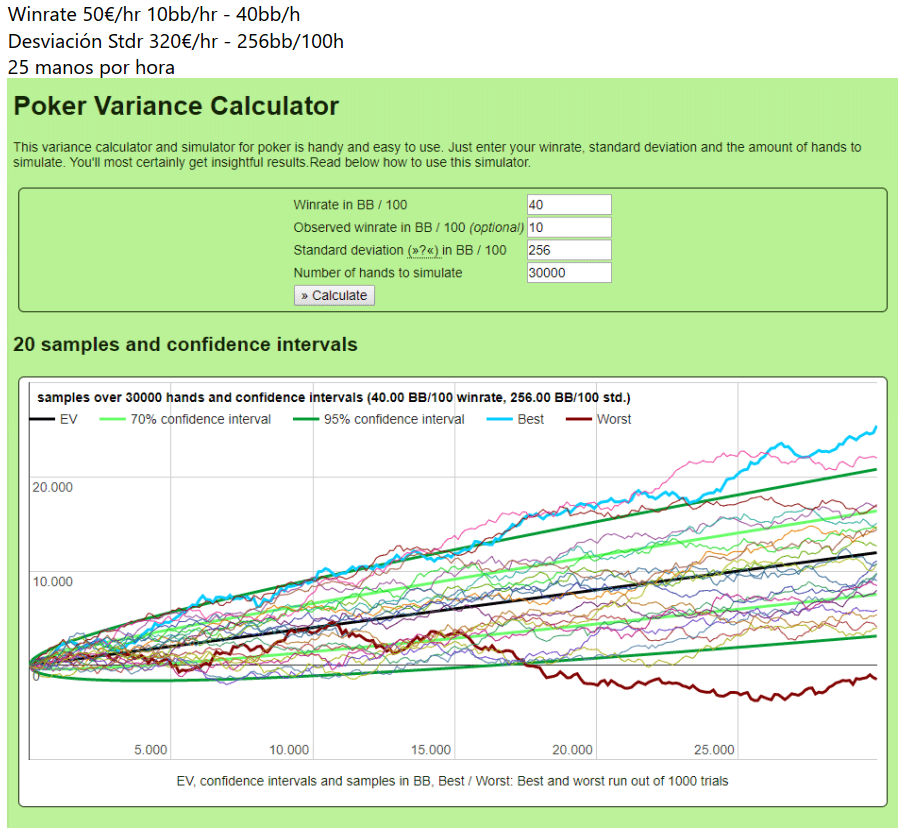
Task: Click the black EV line swatch in legend
Action: (43, 420)
